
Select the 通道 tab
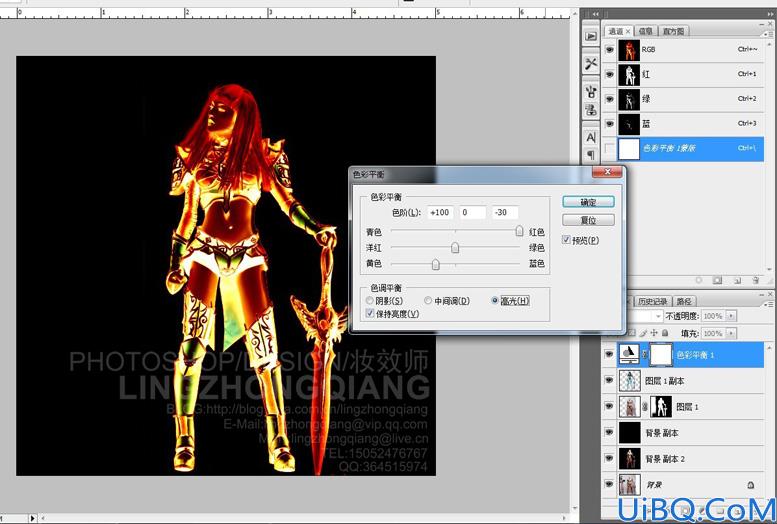point(615,31)
